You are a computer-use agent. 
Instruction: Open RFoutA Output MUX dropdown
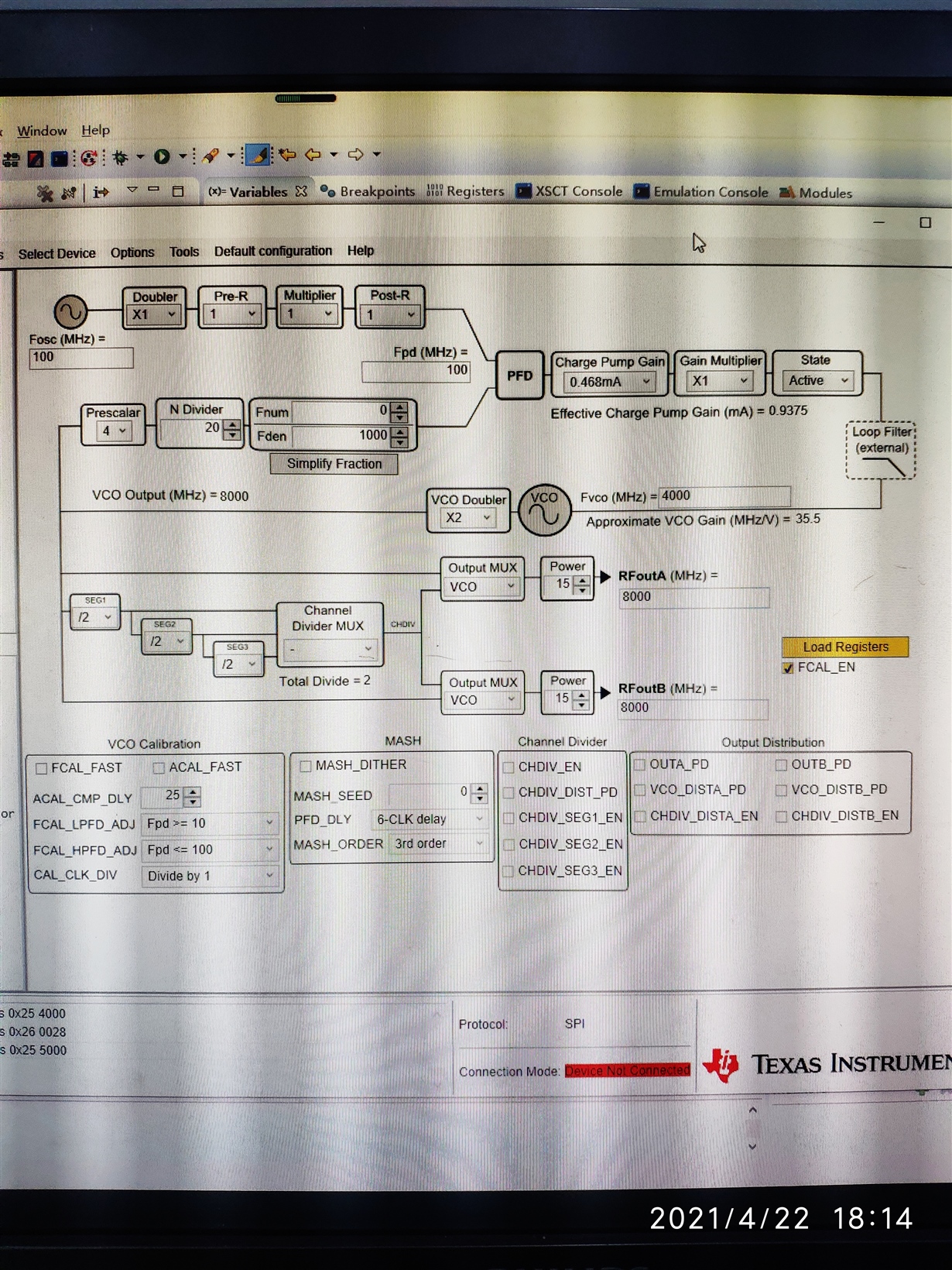[482, 587]
